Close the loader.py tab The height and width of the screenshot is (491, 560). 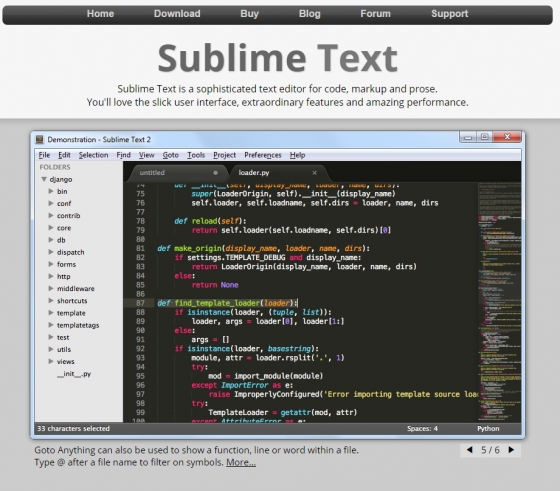314,173
